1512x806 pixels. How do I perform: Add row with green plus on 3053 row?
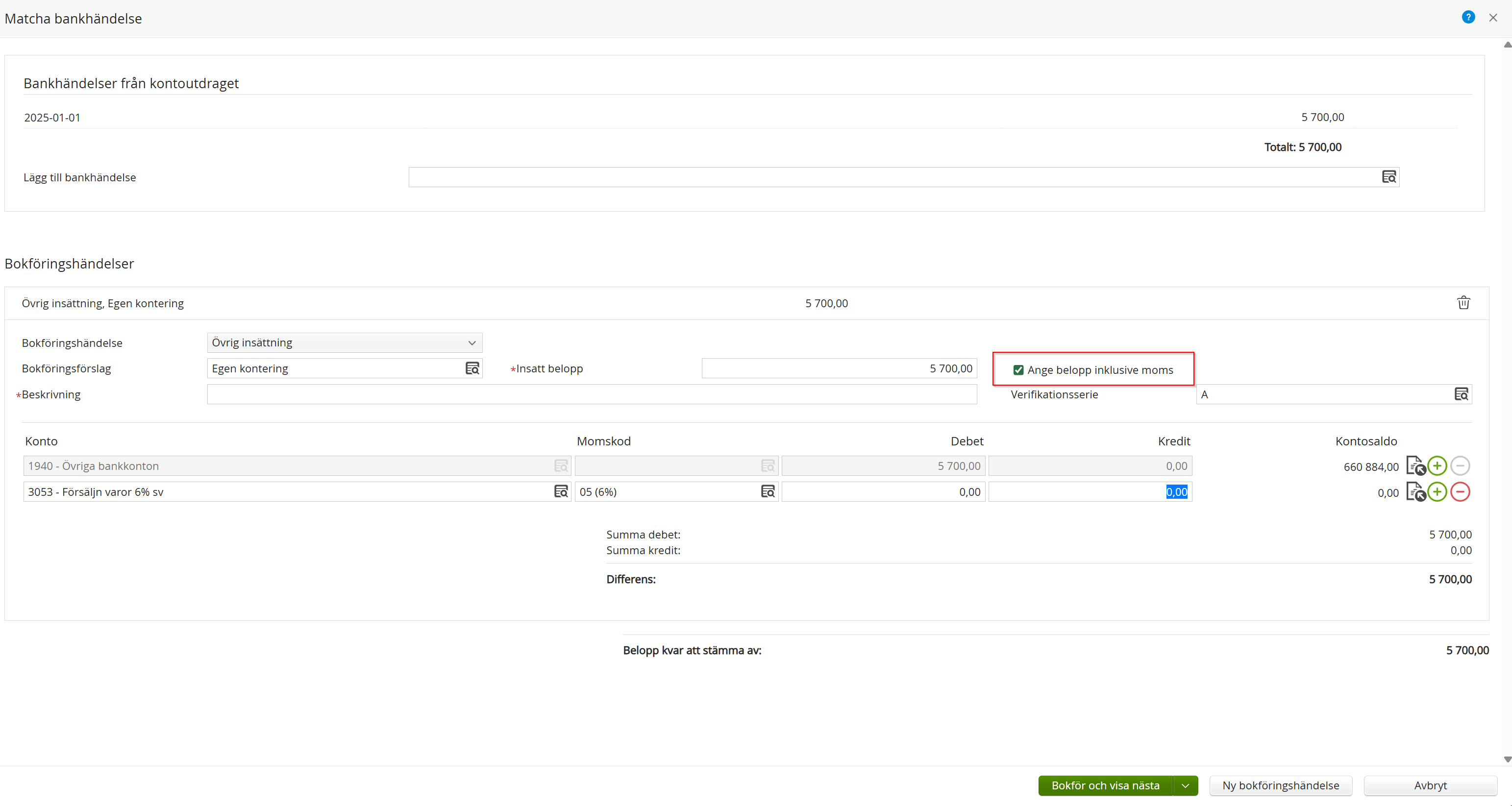click(x=1437, y=492)
